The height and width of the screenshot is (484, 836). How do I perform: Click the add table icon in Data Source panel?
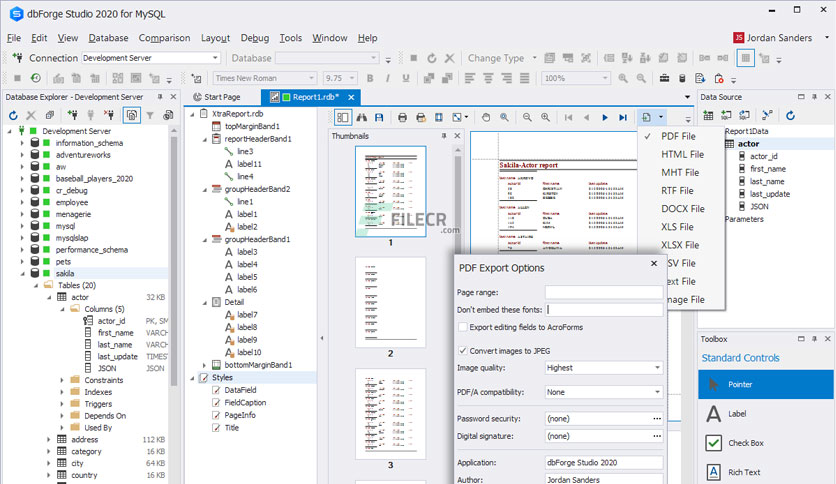pyautogui.click(x=708, y=115)
